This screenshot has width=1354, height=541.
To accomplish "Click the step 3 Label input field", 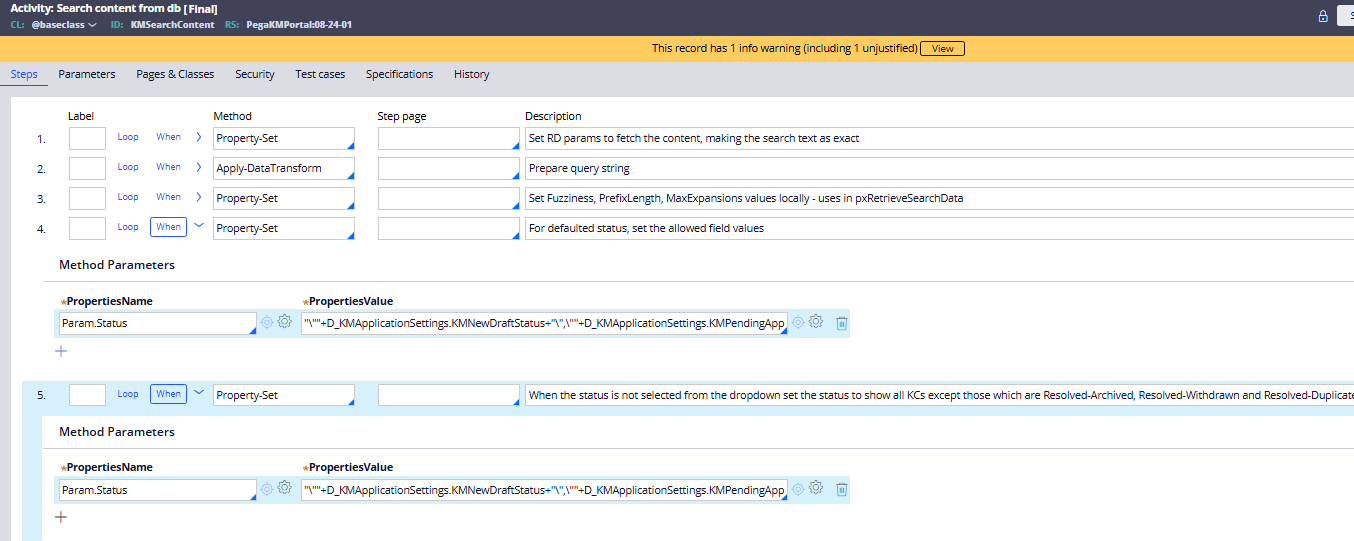I will point(87,198).
